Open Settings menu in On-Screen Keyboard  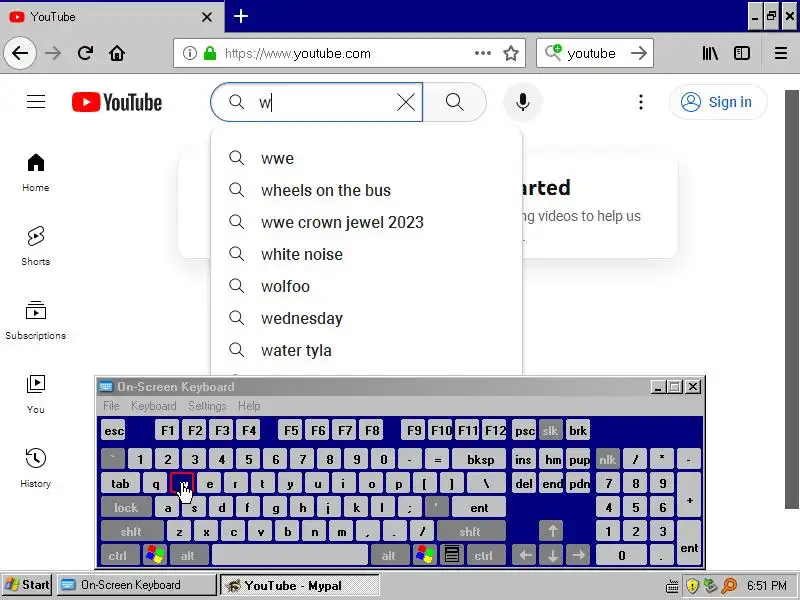(x=207, y=406)
